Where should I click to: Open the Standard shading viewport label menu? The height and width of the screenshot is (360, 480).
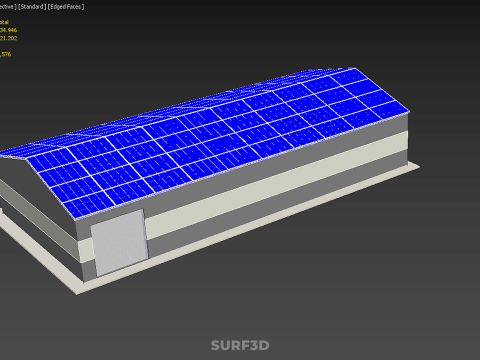32,7
